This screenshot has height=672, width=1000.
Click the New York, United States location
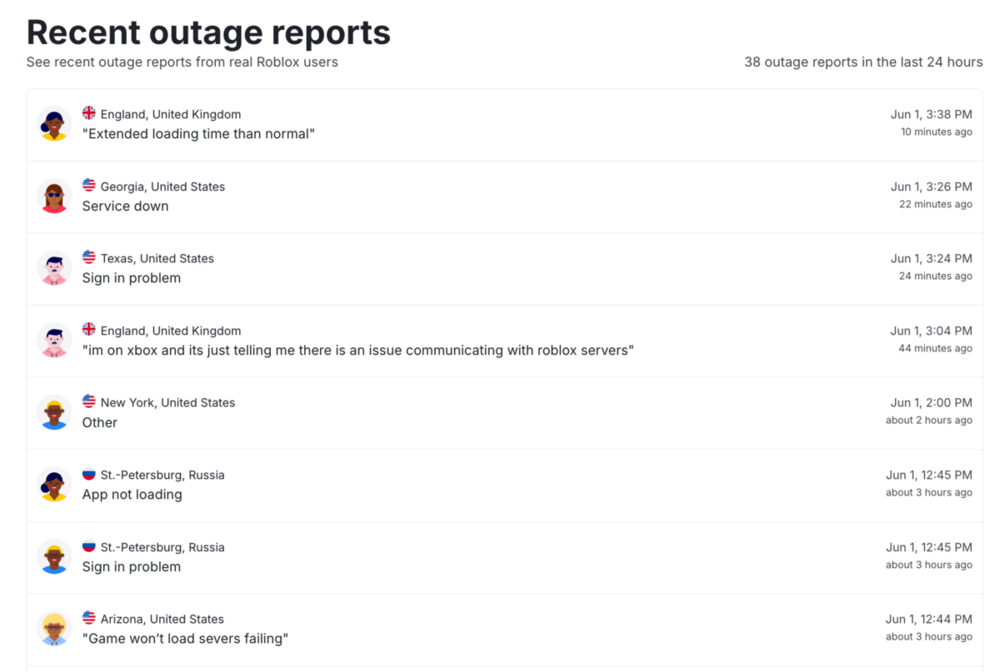point(168,402)
